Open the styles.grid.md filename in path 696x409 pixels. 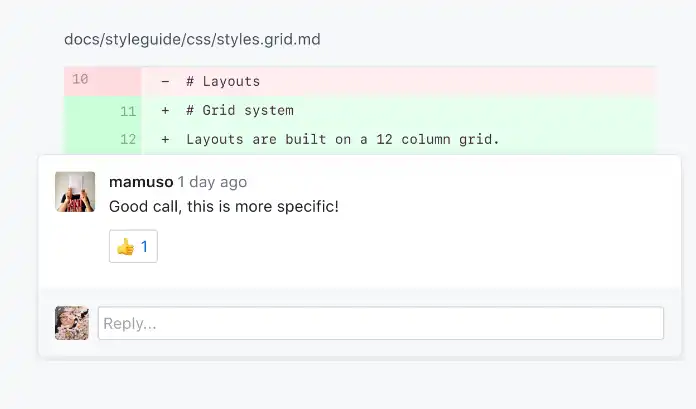pyautogui.click(x=271, y=40)
